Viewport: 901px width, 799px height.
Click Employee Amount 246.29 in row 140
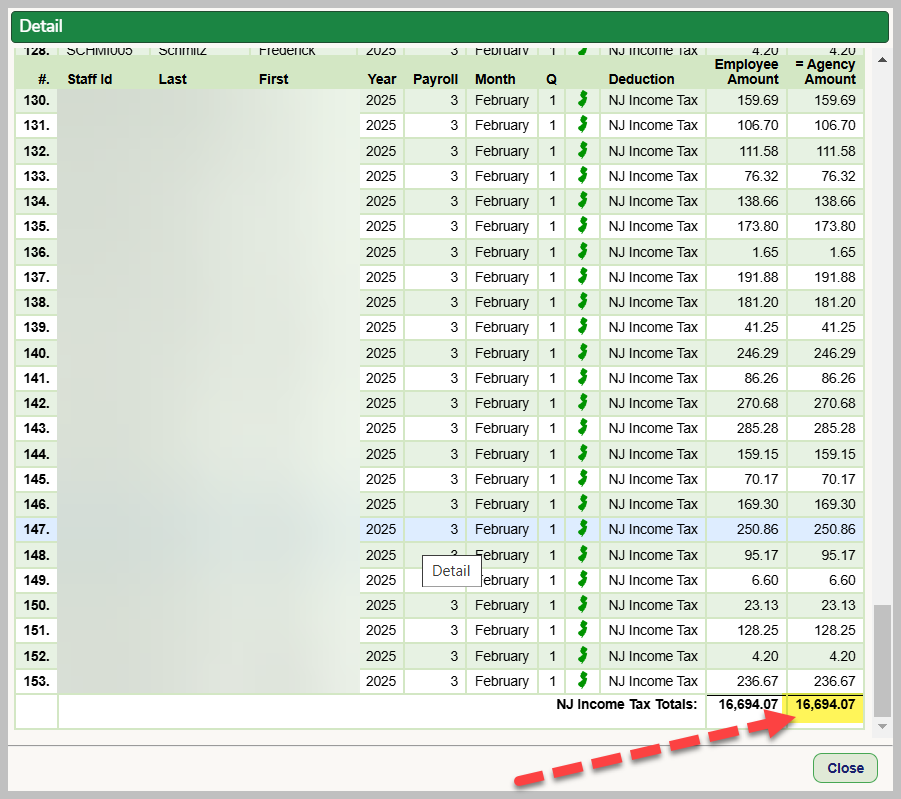pyautogui.click(x=757, y=353)
